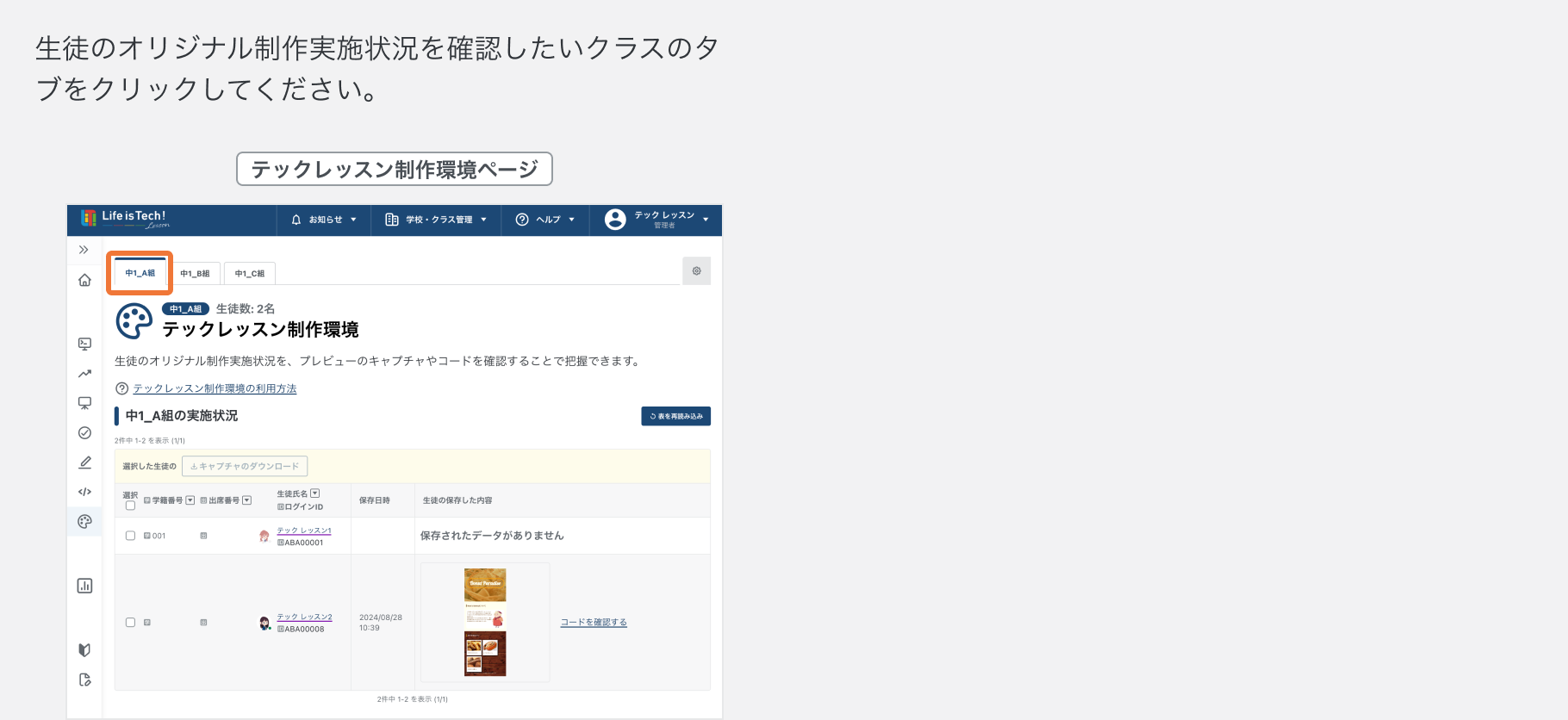
Task: Open the document edit icon at the sidebar bottom
Action: [84, 680]
